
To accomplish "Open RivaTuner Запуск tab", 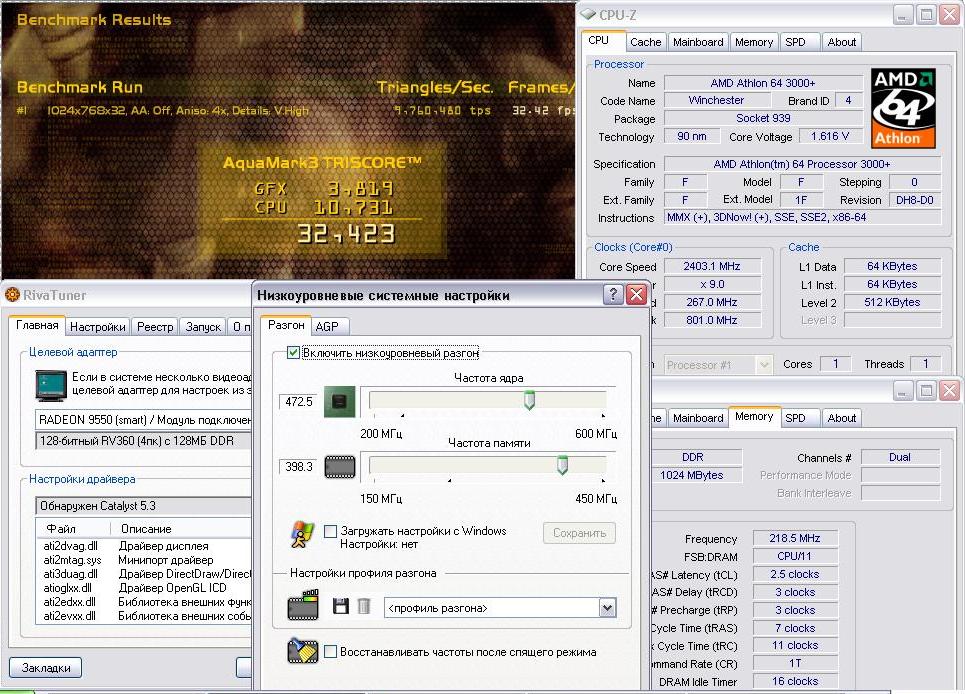I will tap(203, 327).
